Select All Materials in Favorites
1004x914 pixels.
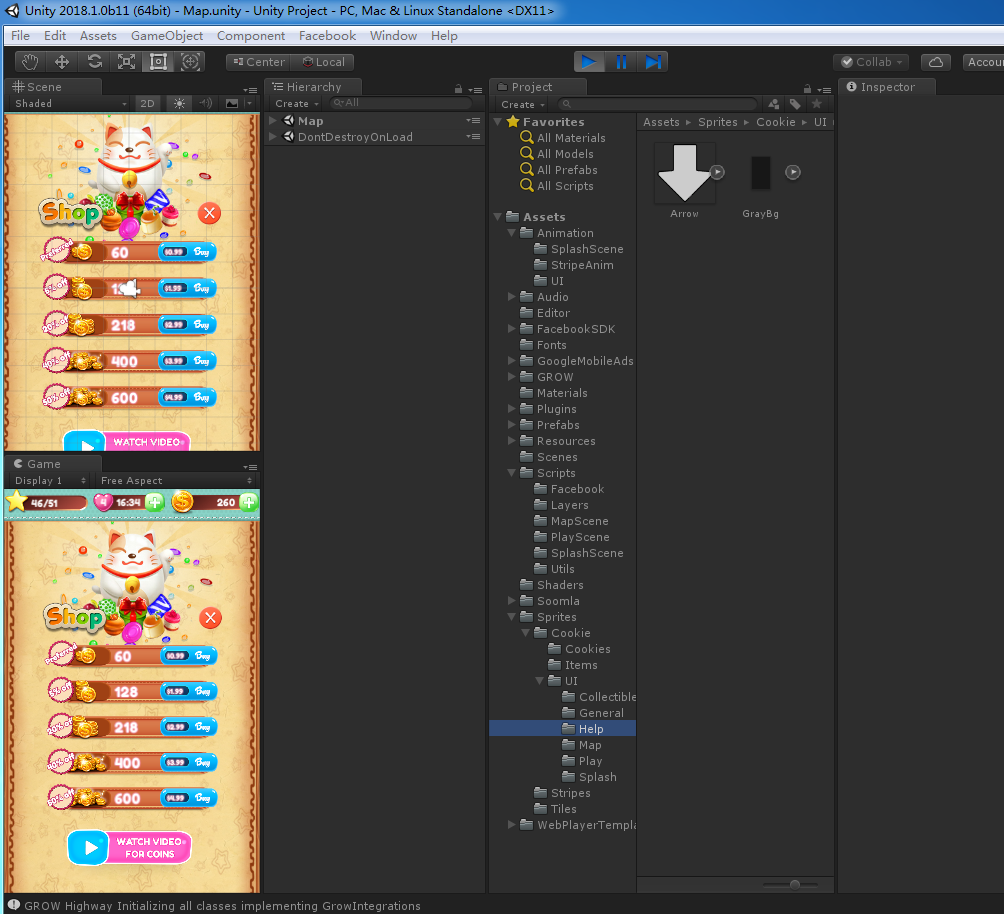tap(571, 138)
